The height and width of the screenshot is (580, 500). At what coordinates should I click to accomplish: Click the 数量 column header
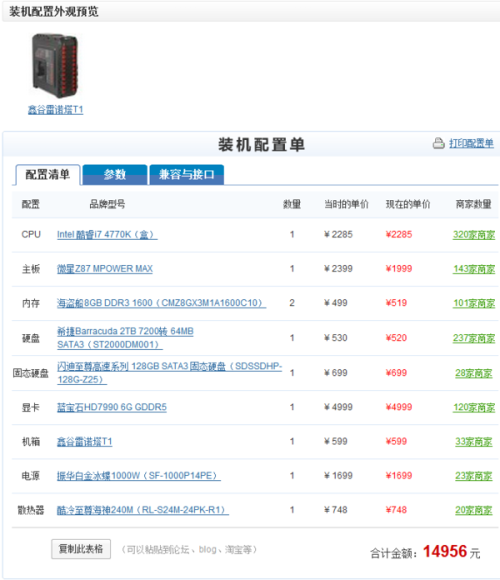point(292,204)
